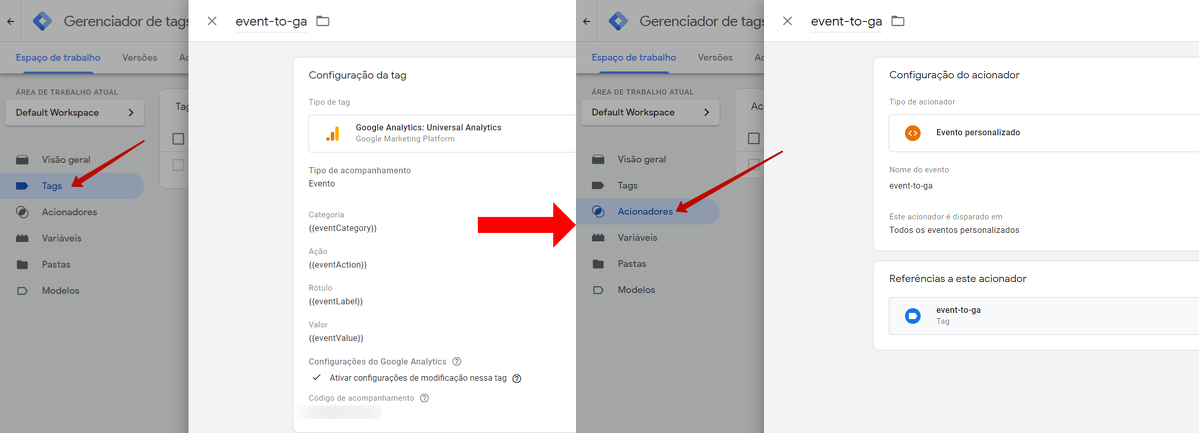Close the tag configuration panel with the X
The width and height of the screenshot is (1199, 433).
point(212,21)
